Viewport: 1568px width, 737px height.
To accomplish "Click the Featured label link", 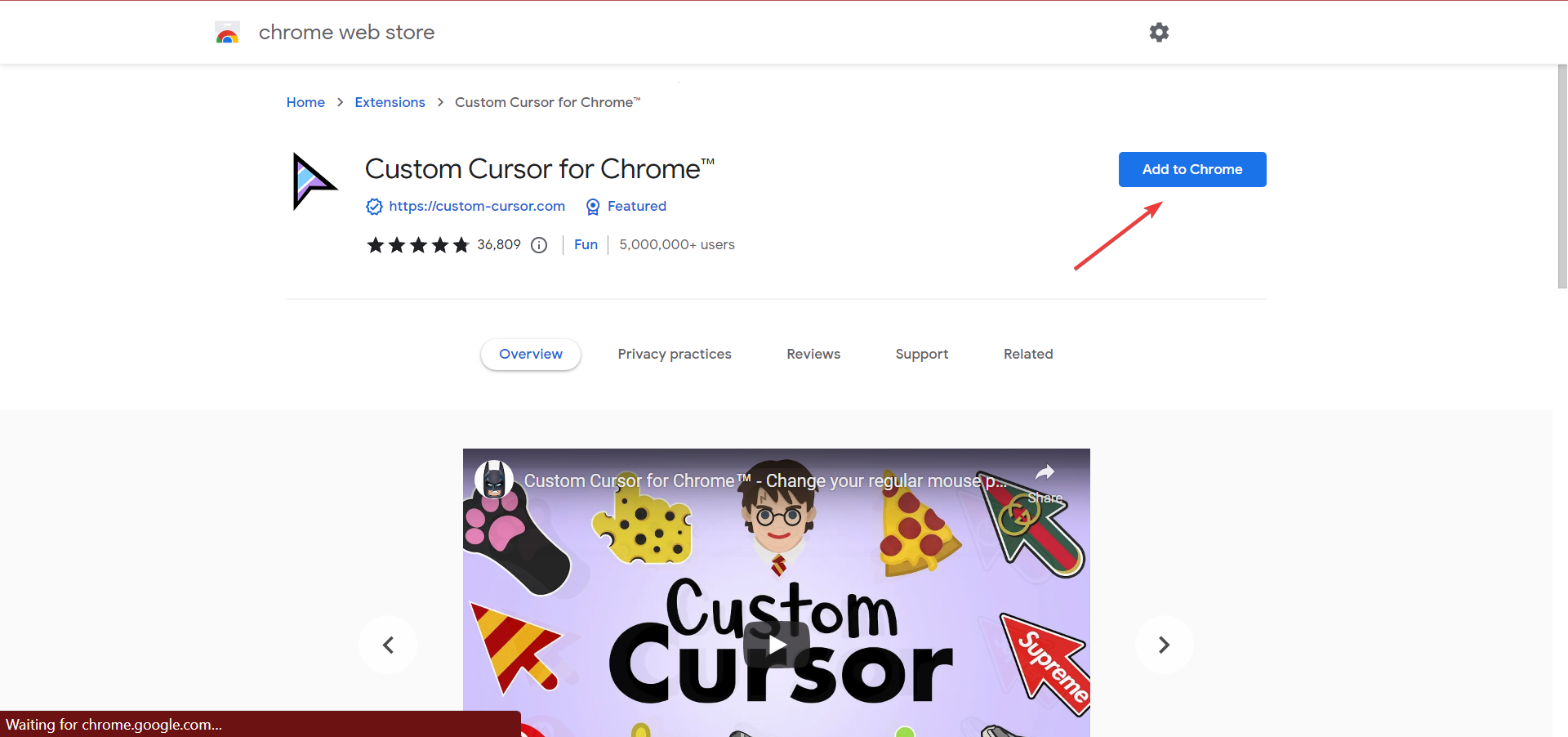I will pos(637,206).
